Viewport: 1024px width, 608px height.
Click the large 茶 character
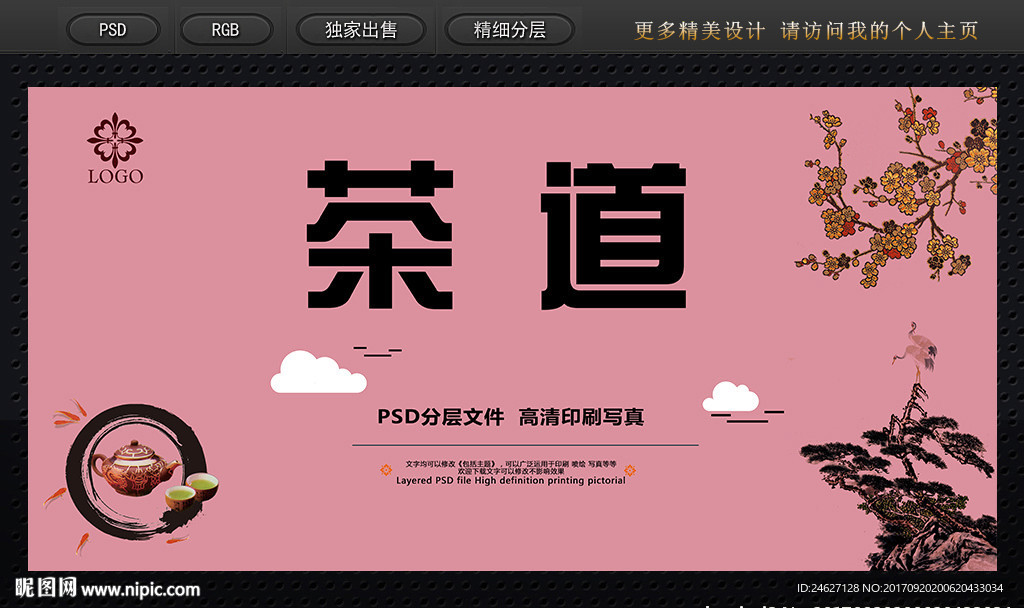click(x=380, y=234)
